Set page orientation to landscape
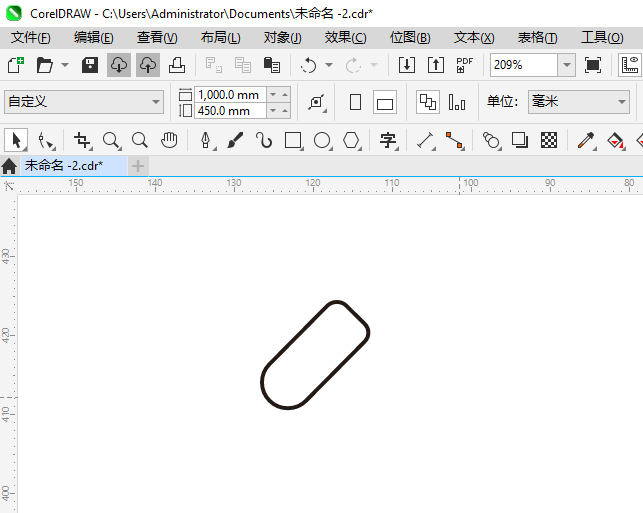Screen dimensions: 643x513 [x=385, y=102]
